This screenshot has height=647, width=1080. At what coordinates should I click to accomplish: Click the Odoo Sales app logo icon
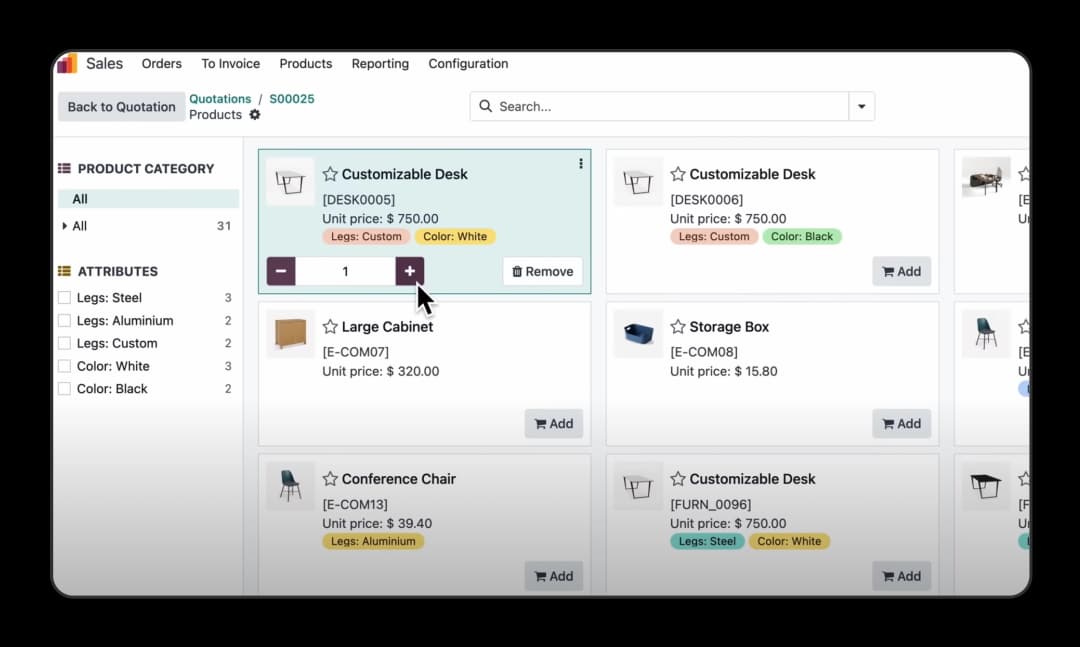tap(67, 64)
